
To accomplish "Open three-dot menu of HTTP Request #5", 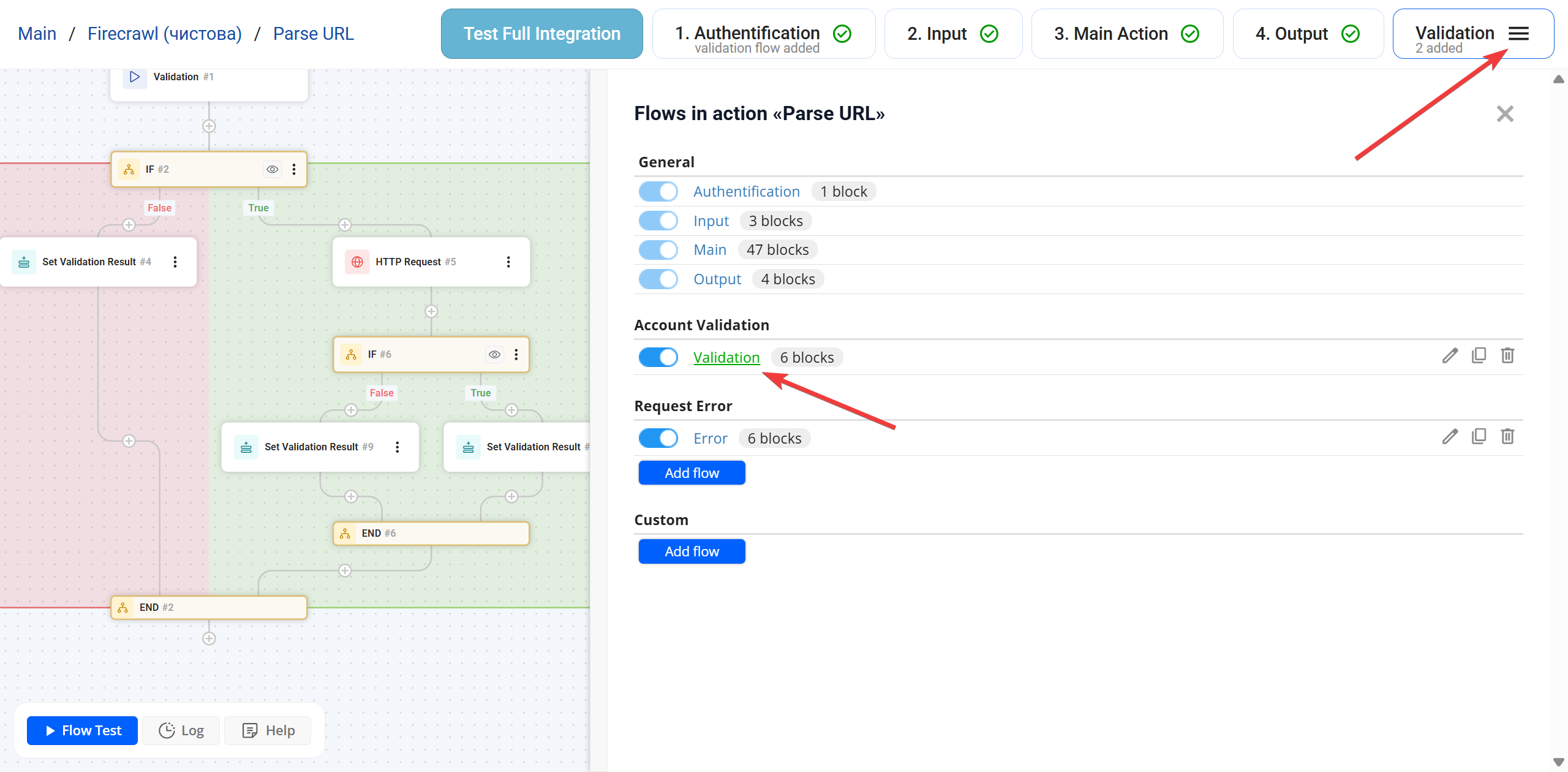I will 508,262.
